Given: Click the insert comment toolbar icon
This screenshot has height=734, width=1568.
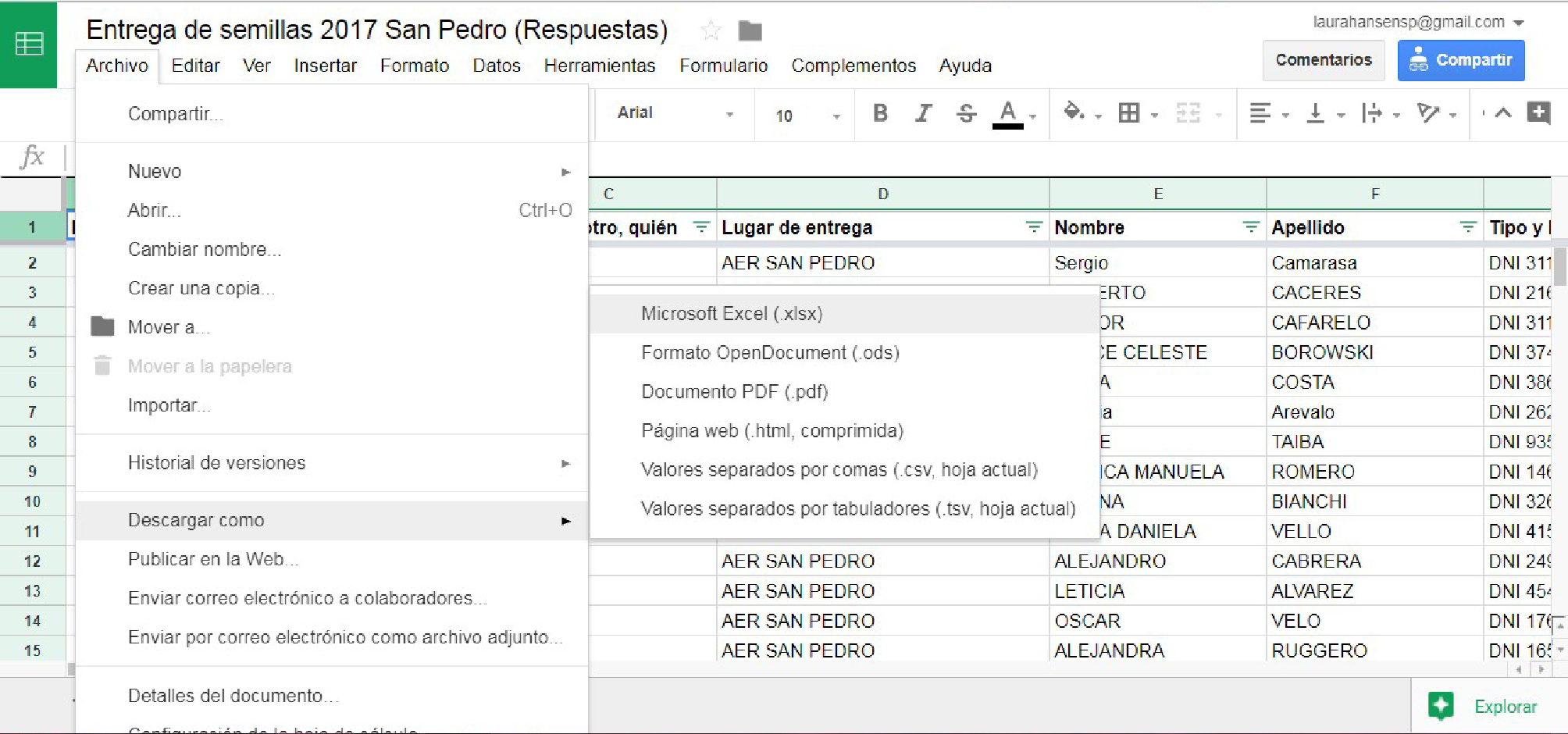Looking at the screenshot, I should click(x=1538, y=112).
